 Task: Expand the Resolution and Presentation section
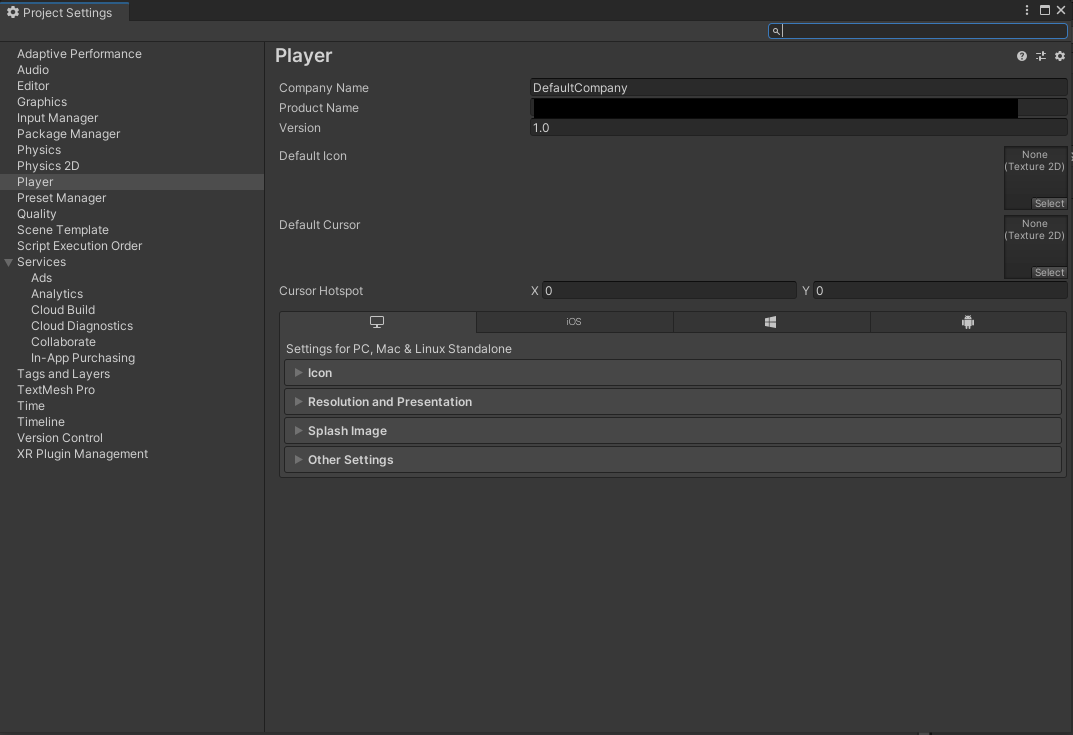pyautogui.click(x=298, y=401)
